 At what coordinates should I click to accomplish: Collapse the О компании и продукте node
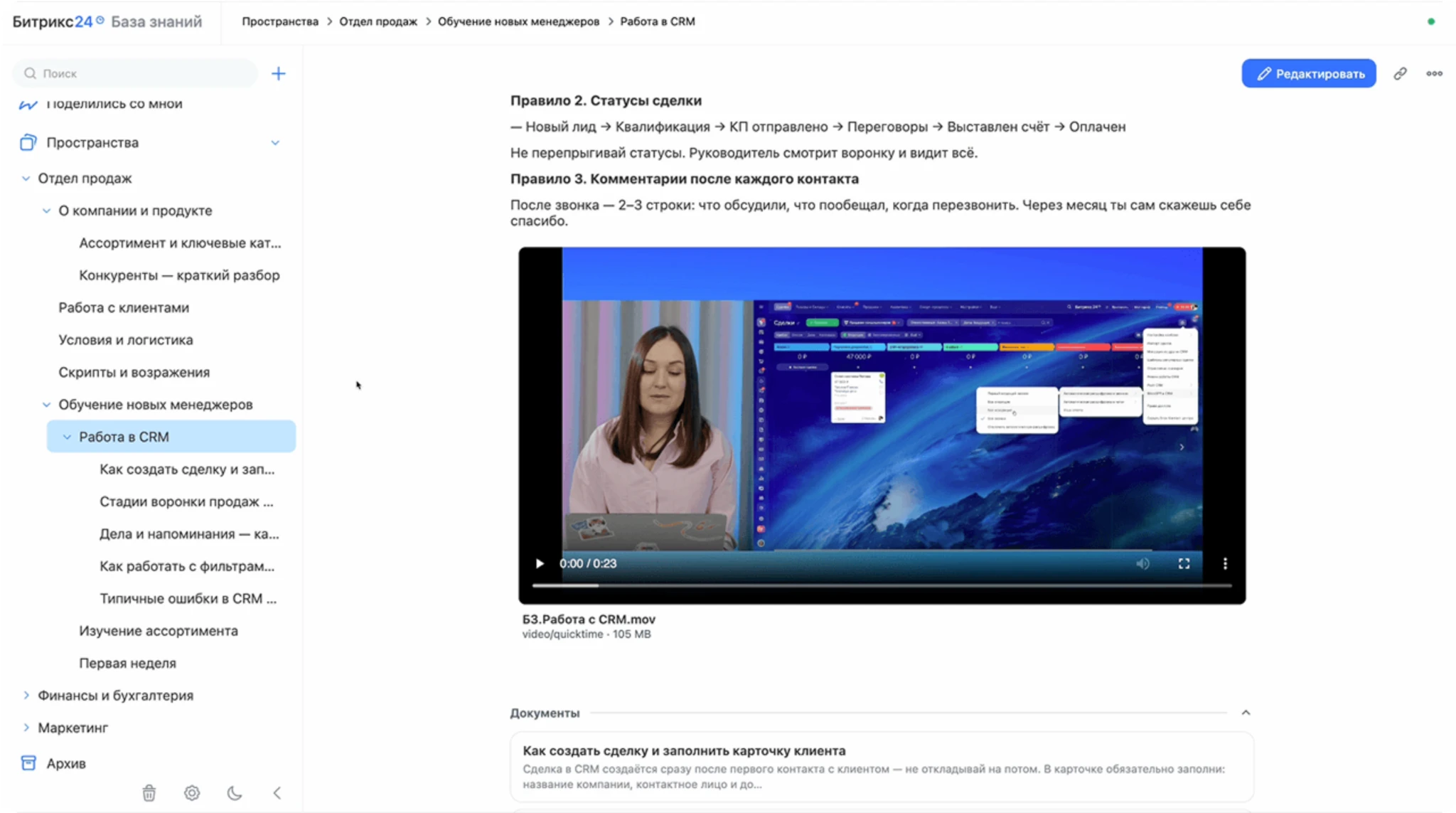click(46, 211)
